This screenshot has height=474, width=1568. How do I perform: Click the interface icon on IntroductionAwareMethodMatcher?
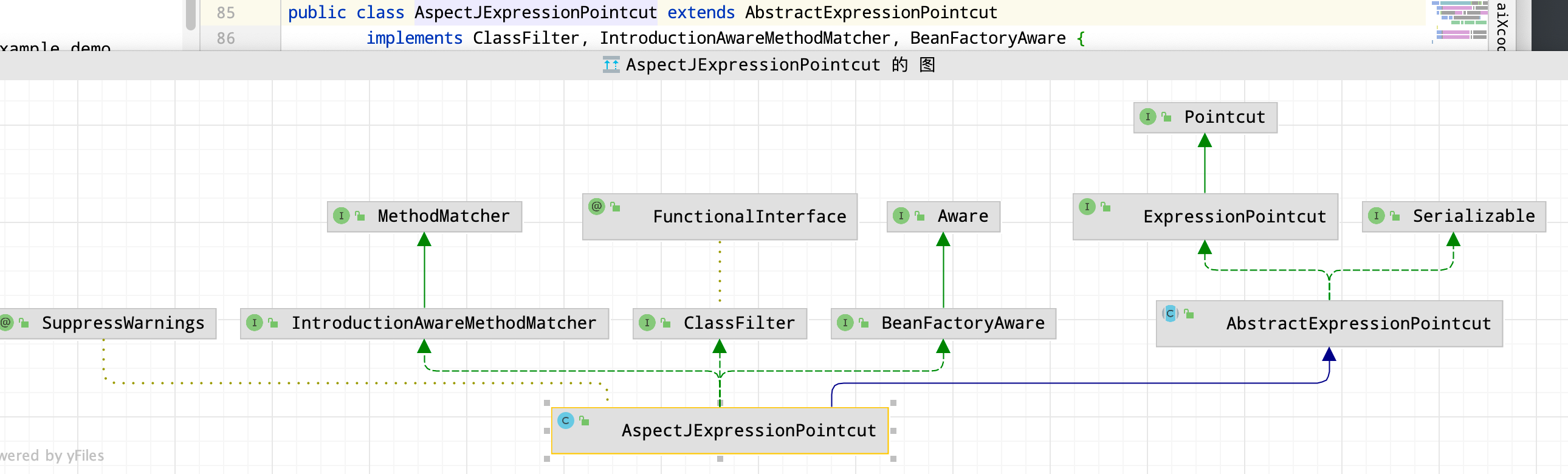255,323
